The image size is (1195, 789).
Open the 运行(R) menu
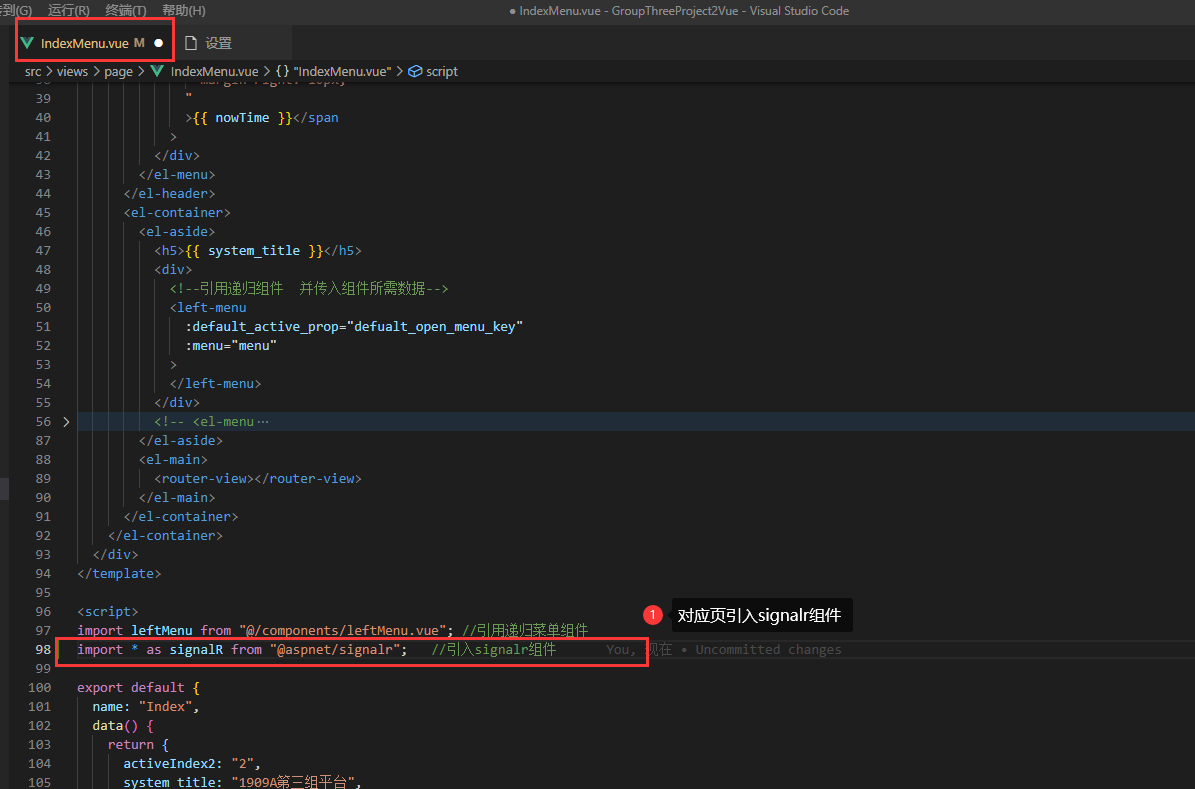coord(68,10)
